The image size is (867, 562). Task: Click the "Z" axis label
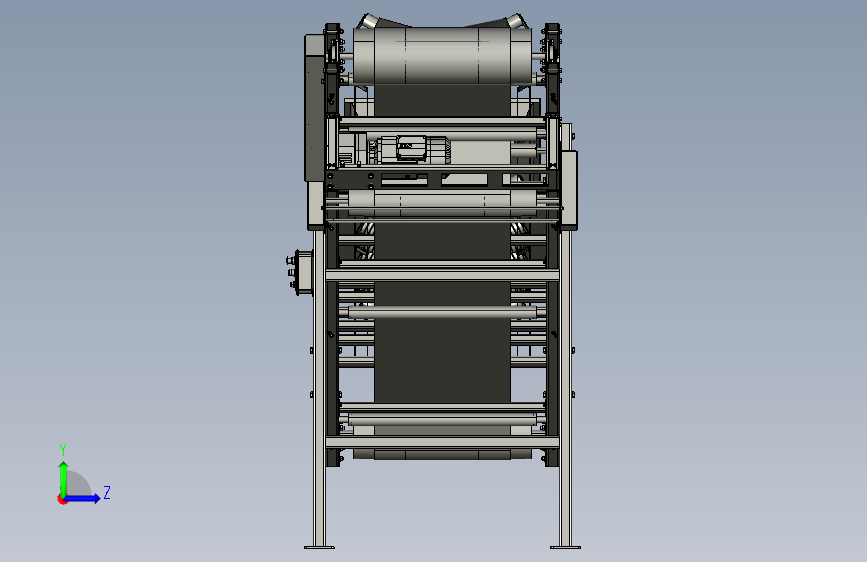(107, 492)
